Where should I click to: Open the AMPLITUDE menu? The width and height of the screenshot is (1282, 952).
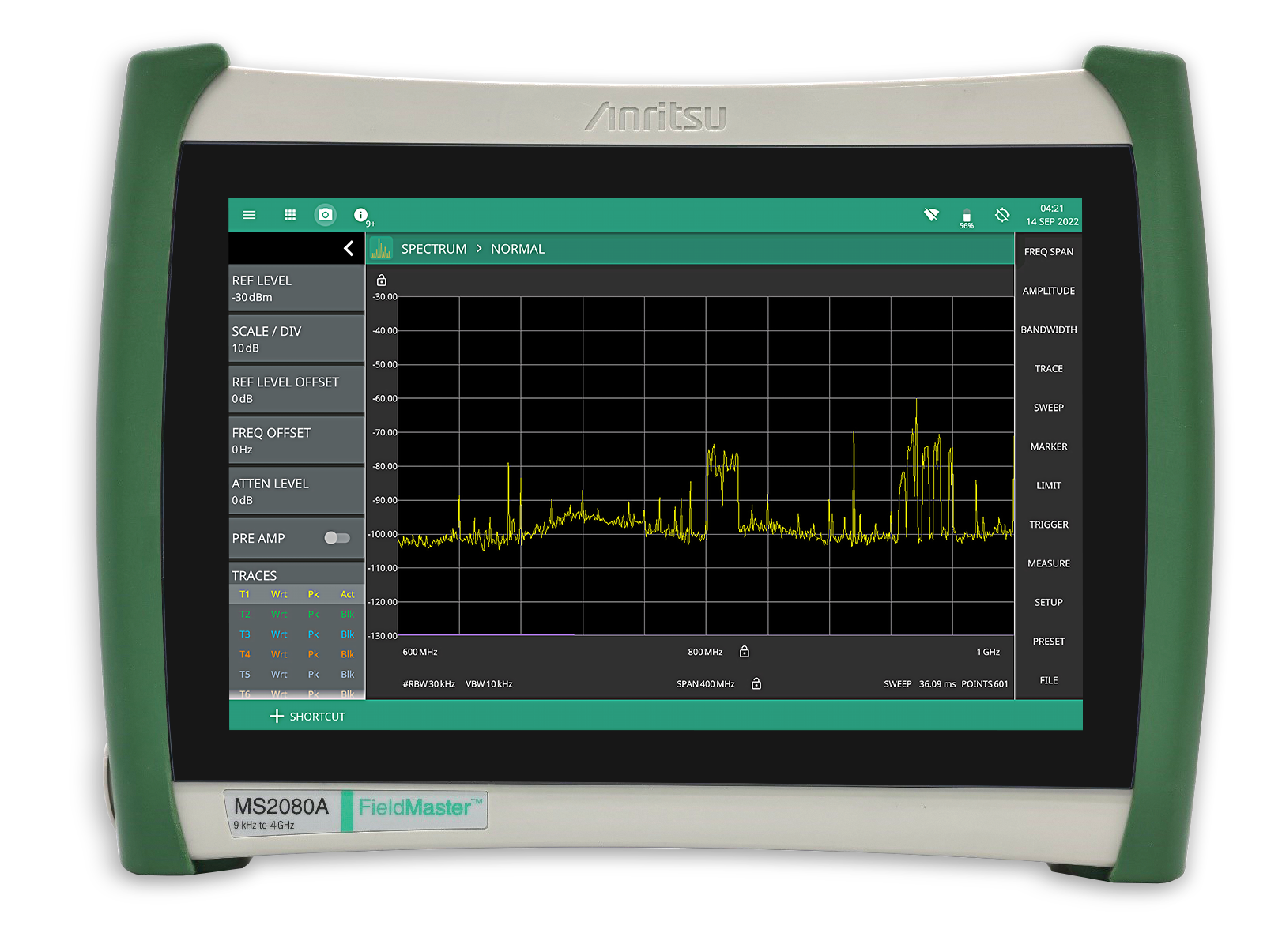click(1048, 291)
